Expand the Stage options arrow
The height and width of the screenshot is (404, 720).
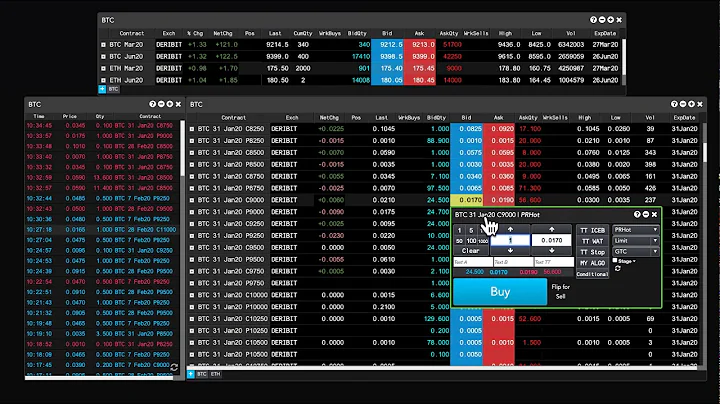click(634, 261)
